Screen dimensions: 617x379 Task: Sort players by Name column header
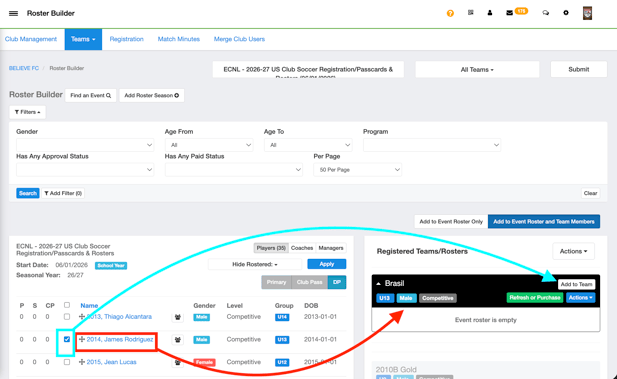89,305
